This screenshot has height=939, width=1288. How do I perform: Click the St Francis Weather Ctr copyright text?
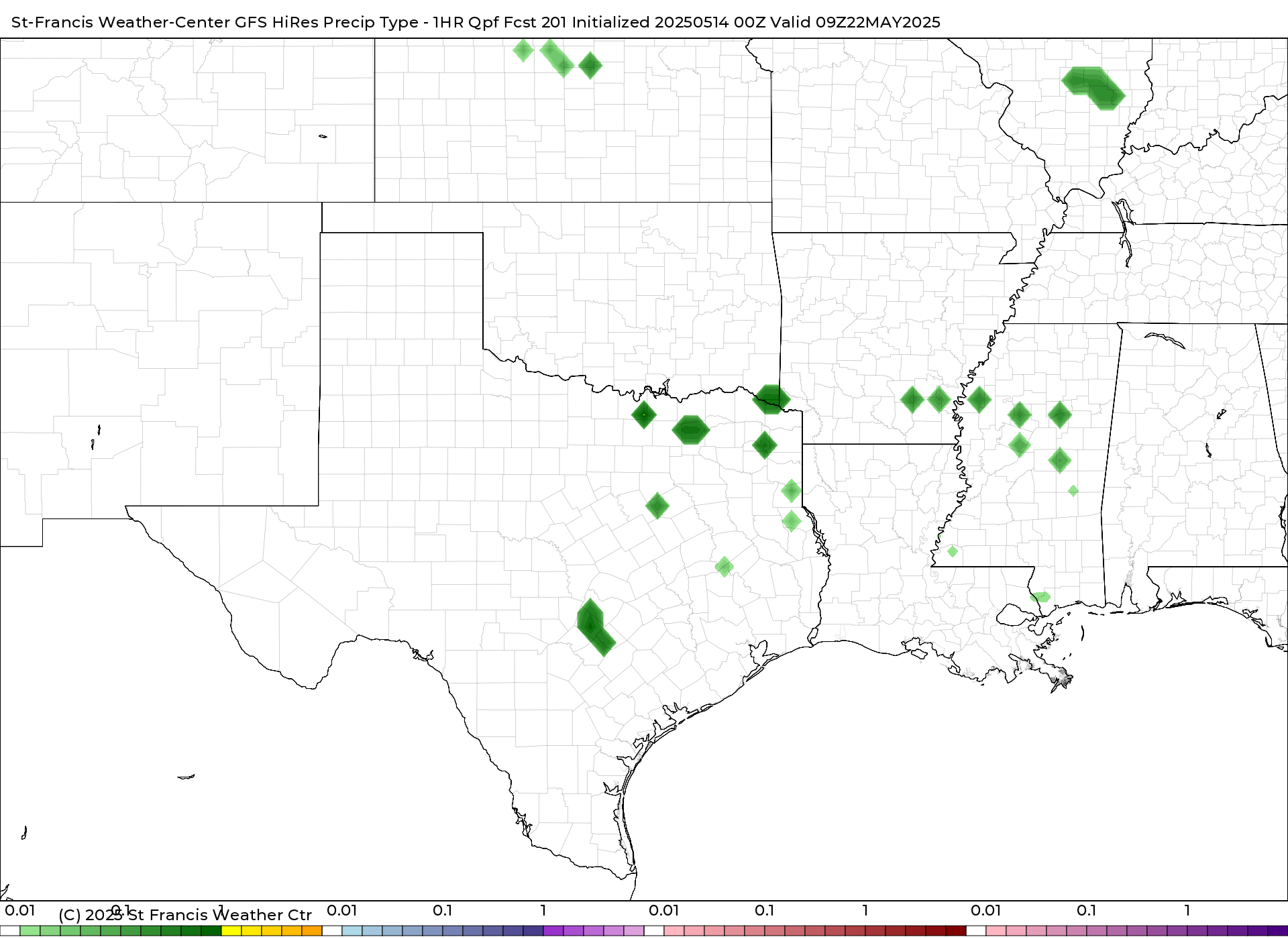point(185,915)
